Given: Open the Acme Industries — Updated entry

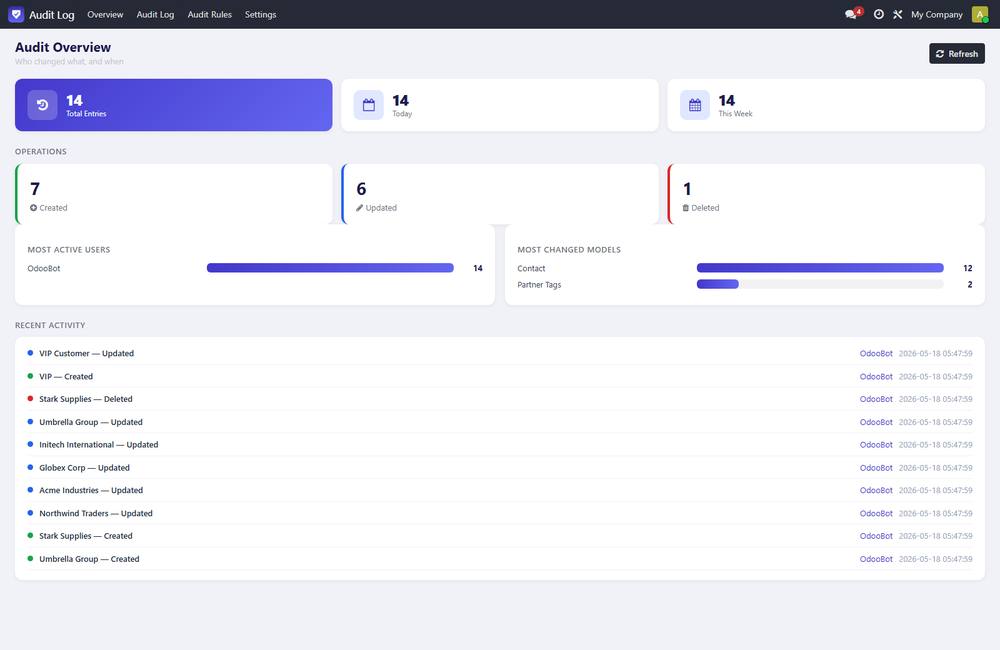Looking at the screenshot, I should tap(500, 490).
